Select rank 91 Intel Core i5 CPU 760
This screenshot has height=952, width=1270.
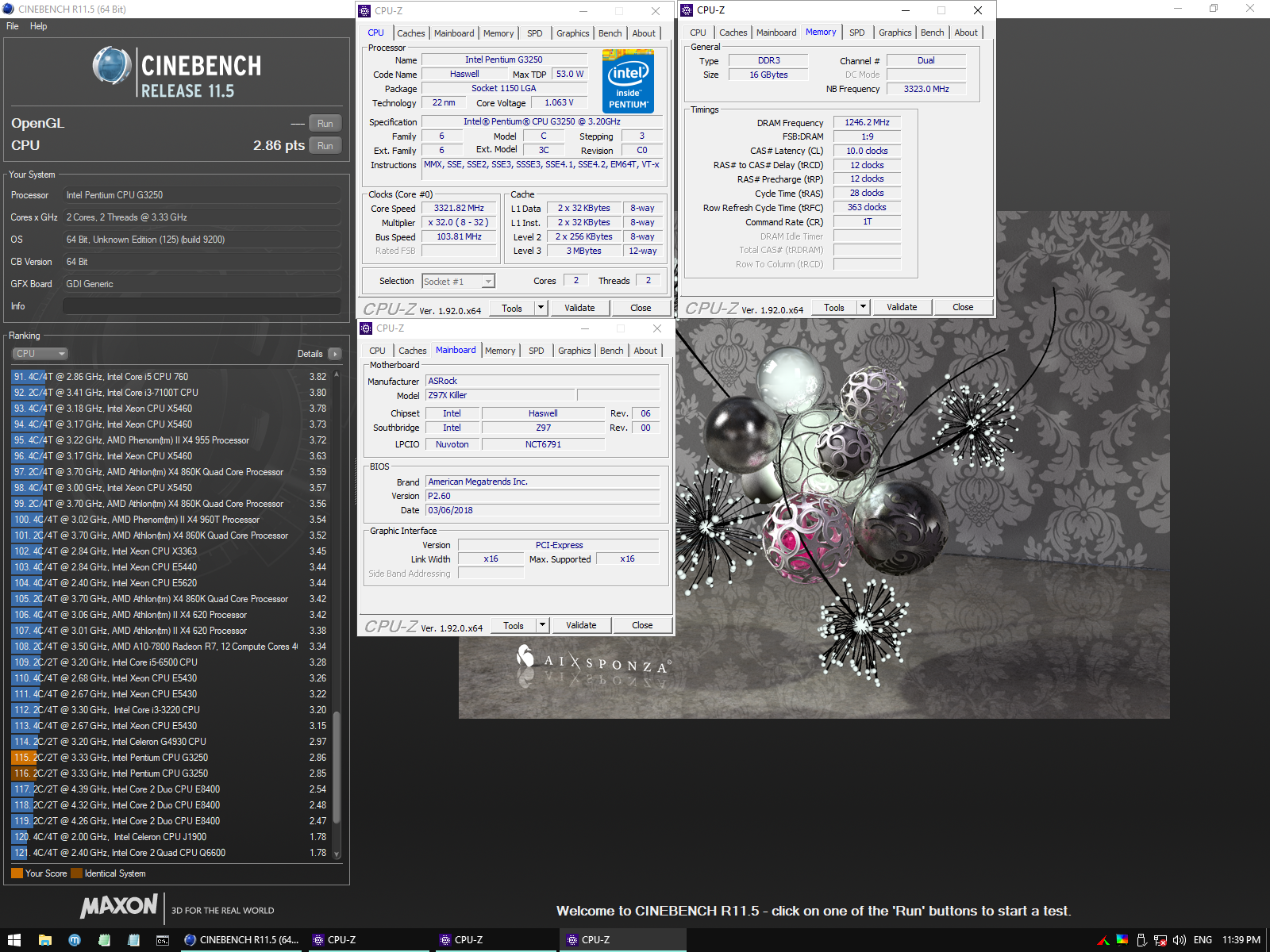click(x=171, y=377)
